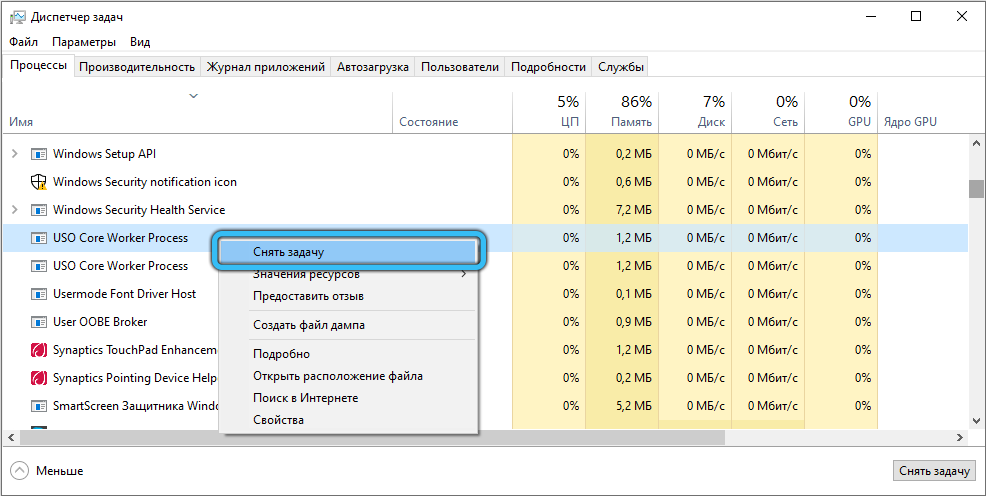Click the vertical scrollbar thumb
The height and width of the screenshot is (496, 986).
tap(976, 189)
